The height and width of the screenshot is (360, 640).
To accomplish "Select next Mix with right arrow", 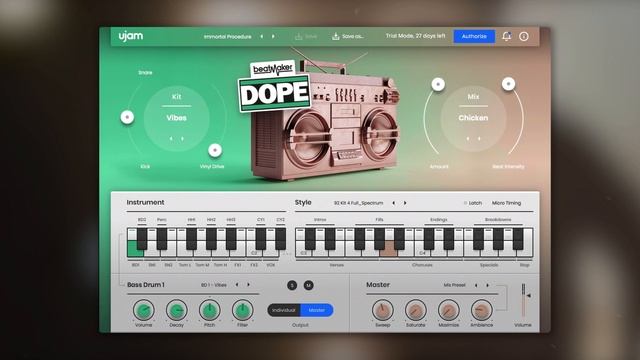I will (479, 139).
